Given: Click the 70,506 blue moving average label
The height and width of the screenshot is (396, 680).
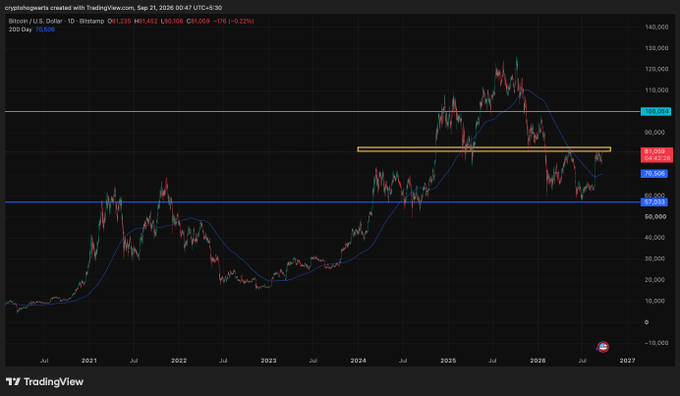Looking at the screenshot, I should coord(654,173).
